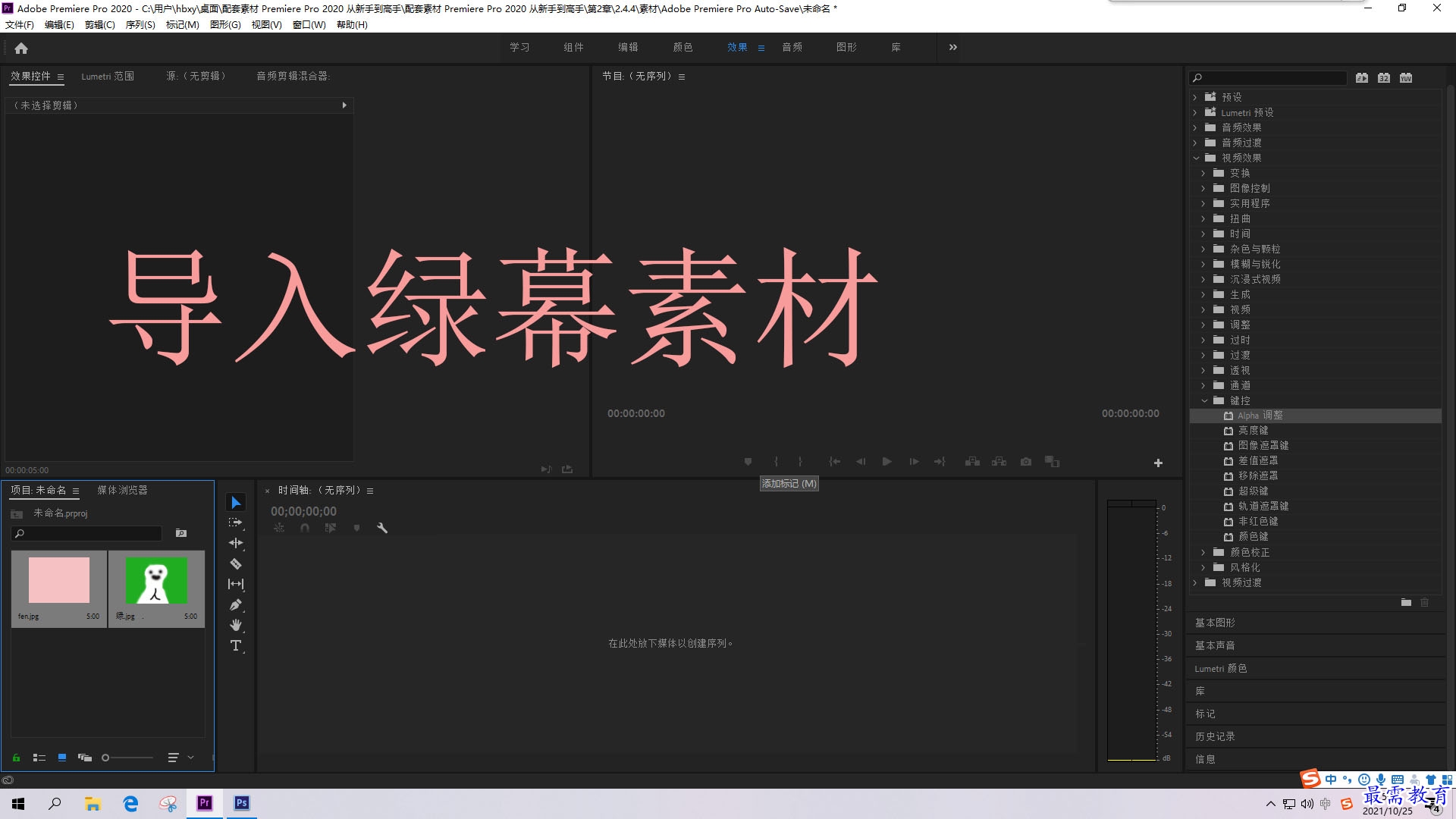Open the Button Editor plus icon
Image resolution: width=1456 pixels, height=819 pixels.
point(1158,463)
